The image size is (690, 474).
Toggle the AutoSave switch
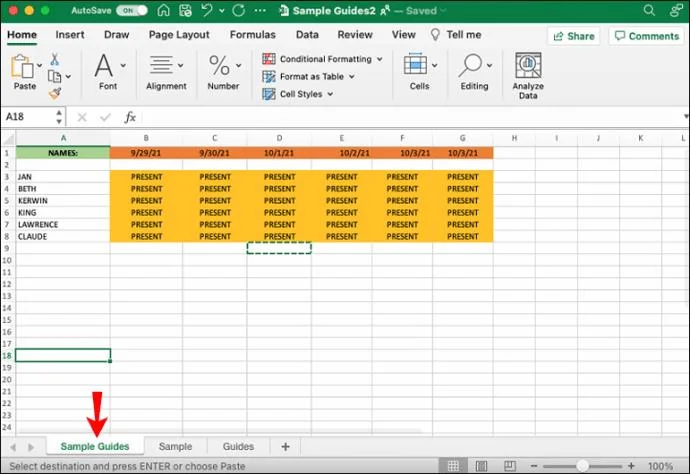[132, 10]
